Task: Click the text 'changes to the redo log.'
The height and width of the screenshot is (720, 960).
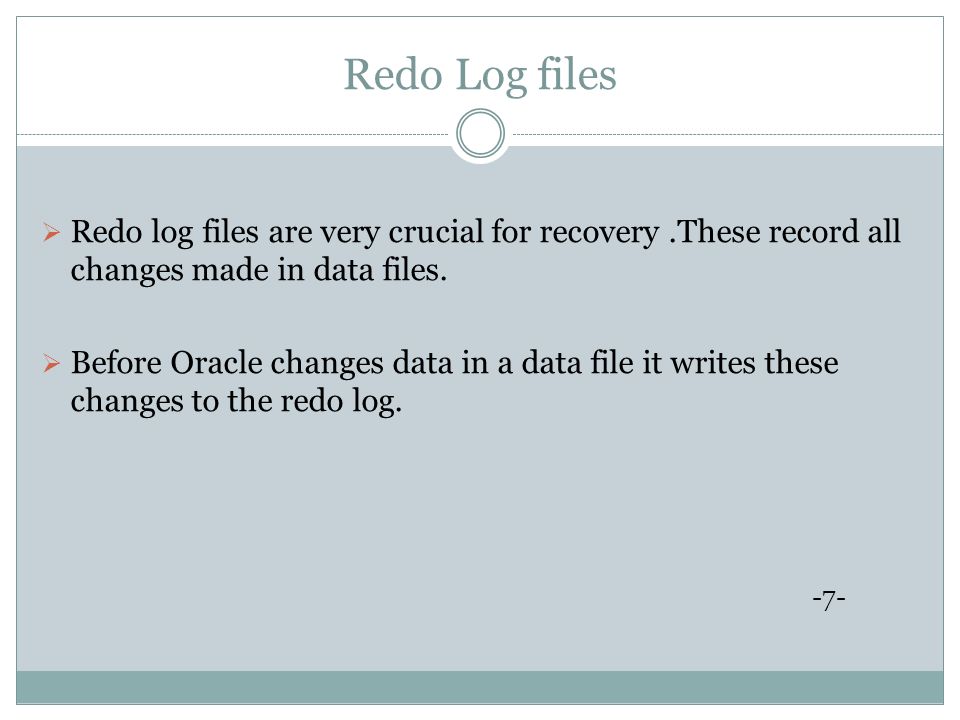Action: [236, 402]
